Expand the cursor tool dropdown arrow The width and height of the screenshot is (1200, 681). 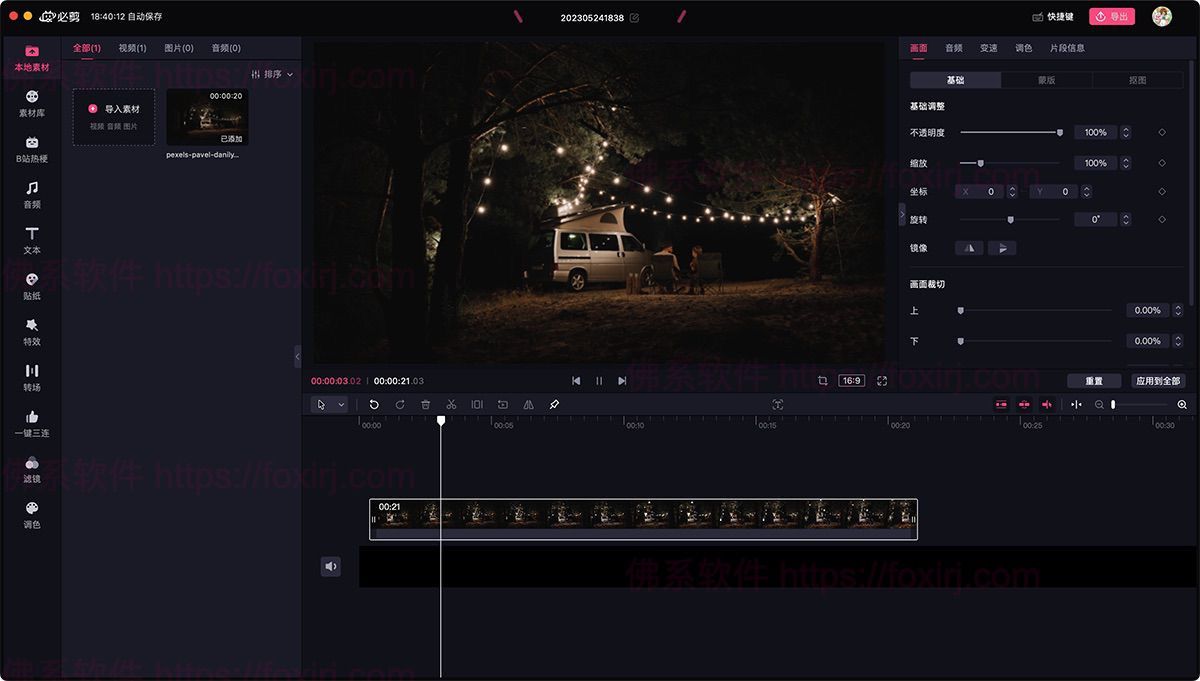pyautogui.click(x=342, y=405)
